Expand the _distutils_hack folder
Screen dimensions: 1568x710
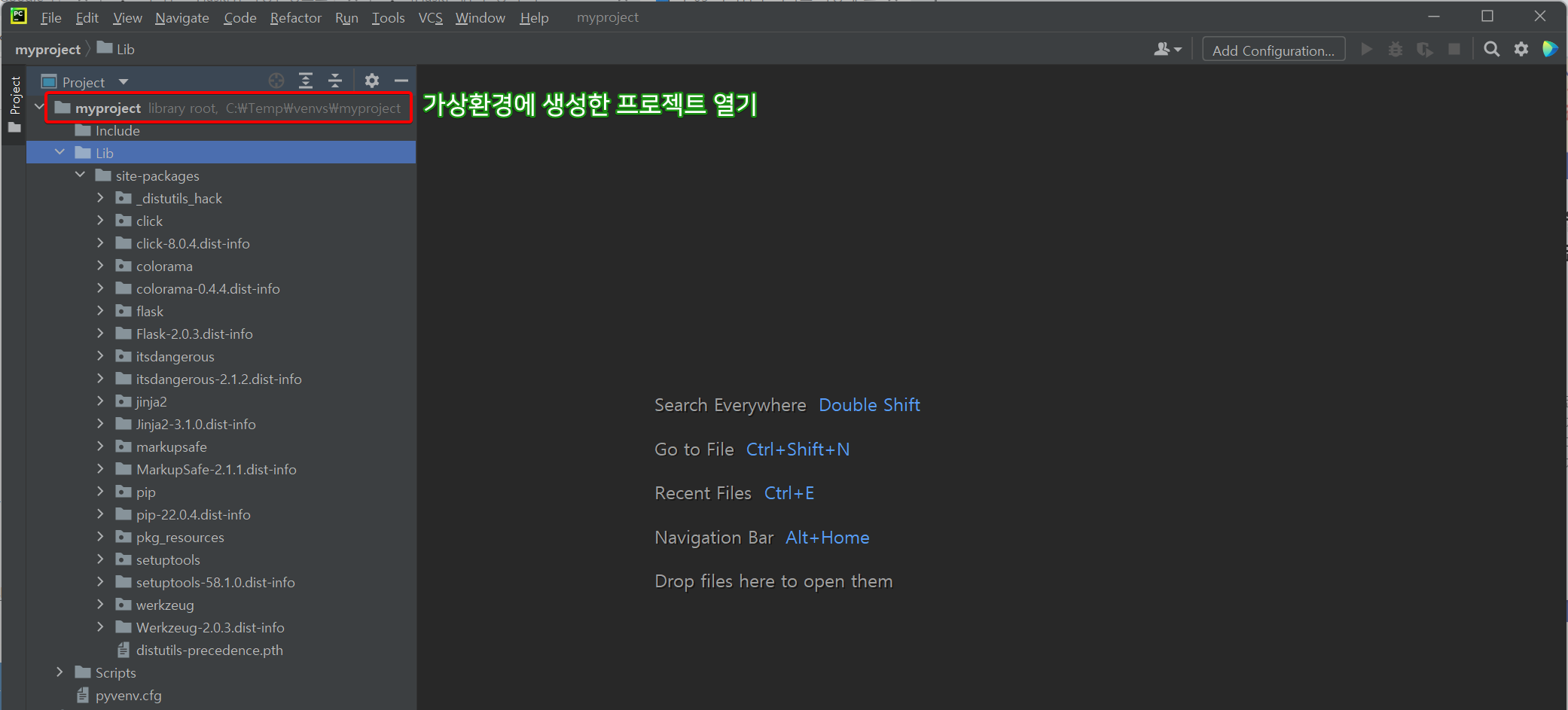pyautogui.click(x=100, y=197)
